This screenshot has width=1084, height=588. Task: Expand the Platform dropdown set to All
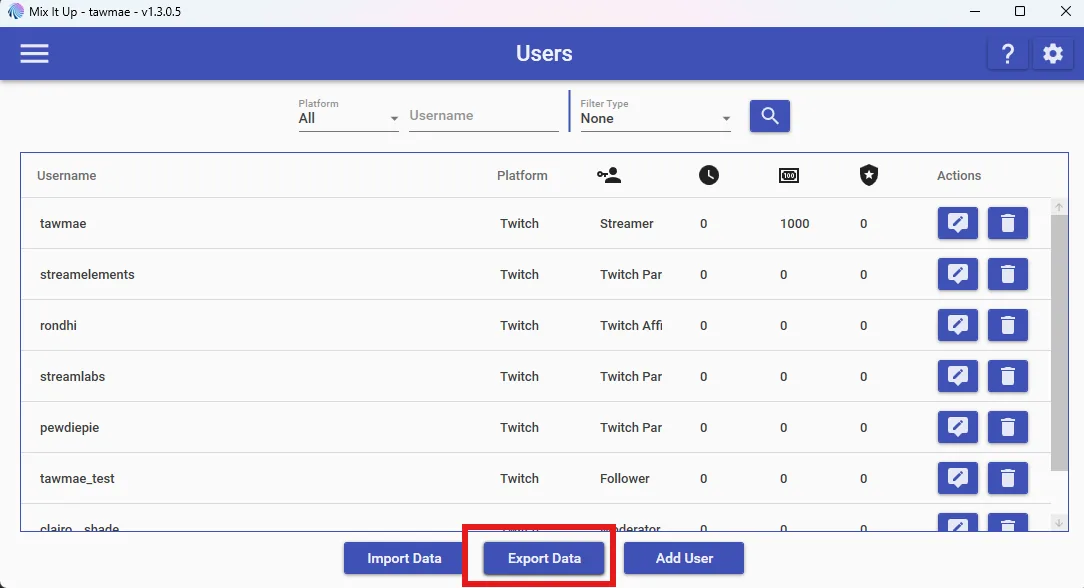click(x=348, y=118)
